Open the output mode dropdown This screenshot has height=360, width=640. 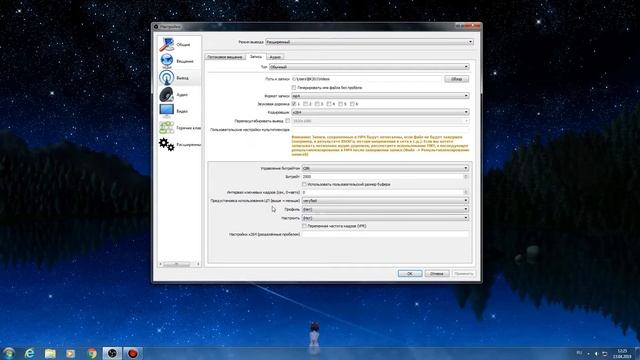(369, 42)
